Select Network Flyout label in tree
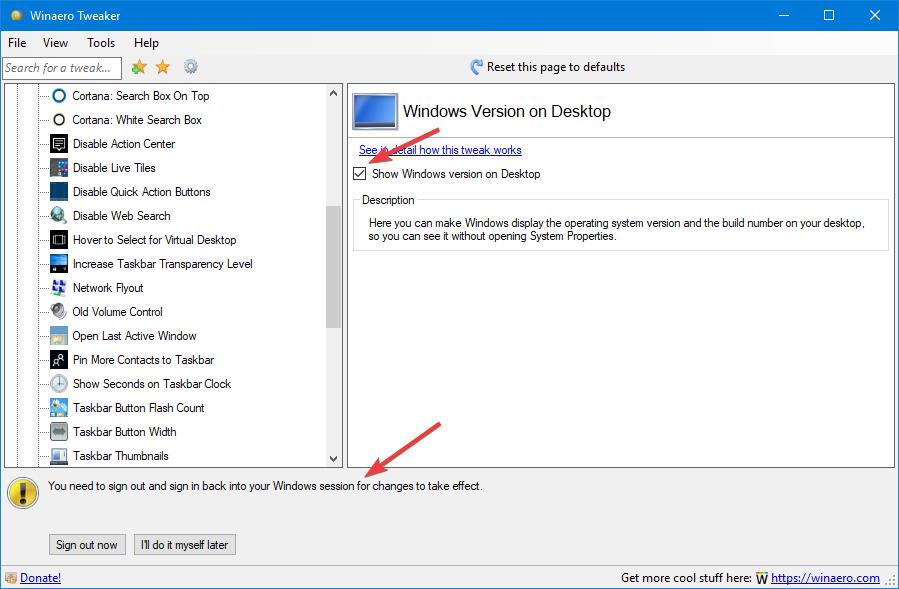Viewport: 899px width, 589px height. [108, 288]
